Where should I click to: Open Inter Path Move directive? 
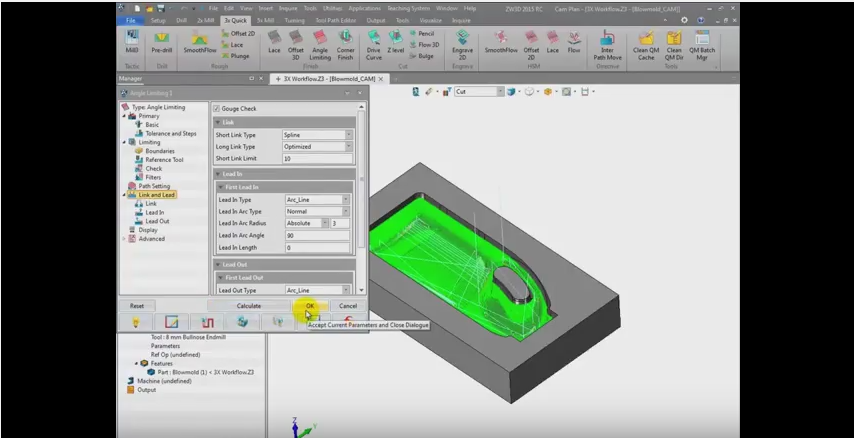[607, 45]
